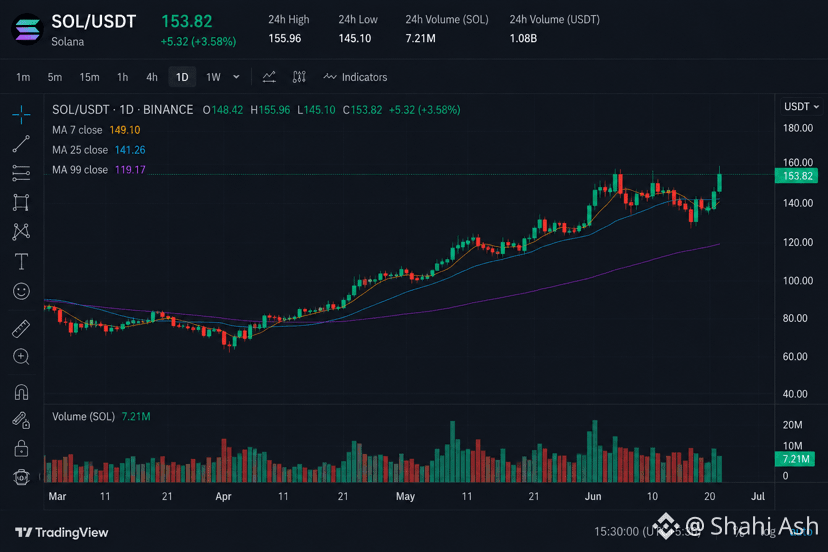Click the MA 25 close indicator label
The image size is (828, 552).
pos(80,150)
